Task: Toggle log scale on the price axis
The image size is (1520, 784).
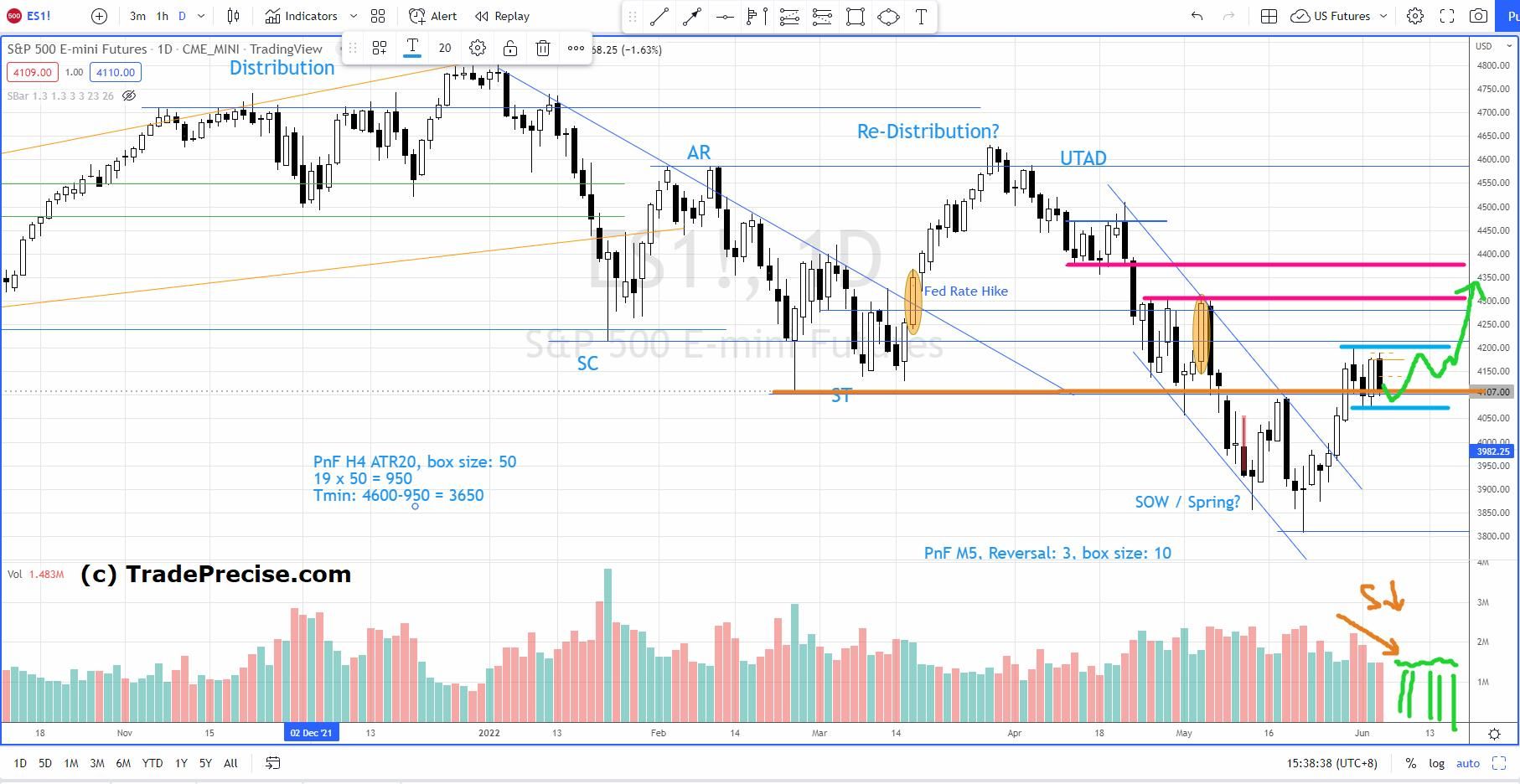Action: [1436, 763]
